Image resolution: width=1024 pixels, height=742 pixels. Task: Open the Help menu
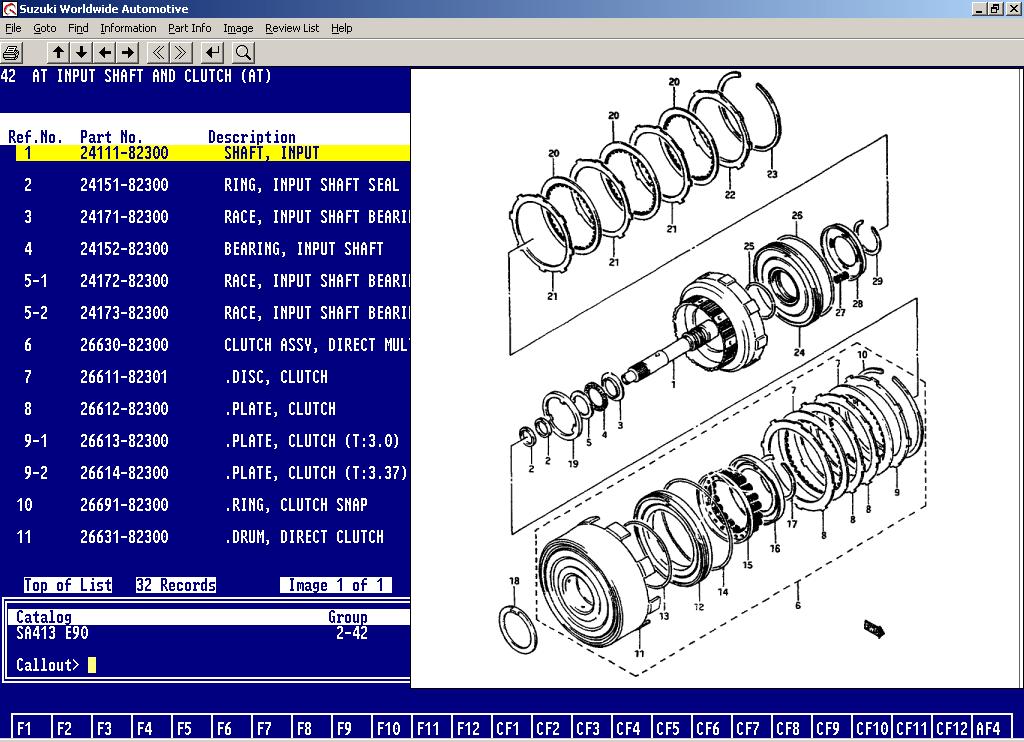coord(341,28)
